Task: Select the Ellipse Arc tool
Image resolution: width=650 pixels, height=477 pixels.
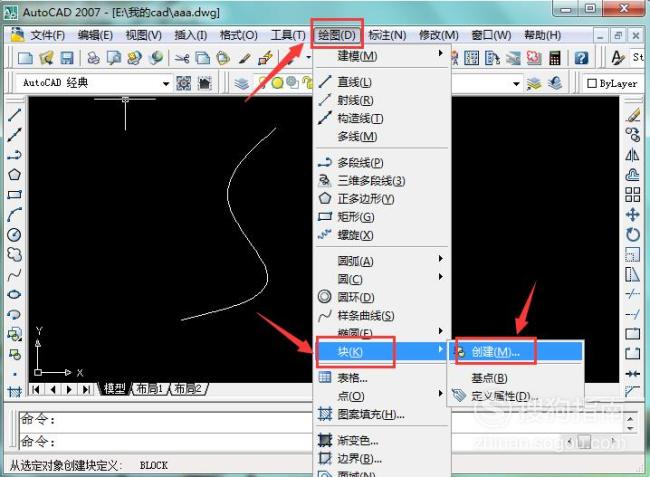Action: pos(15,314)
